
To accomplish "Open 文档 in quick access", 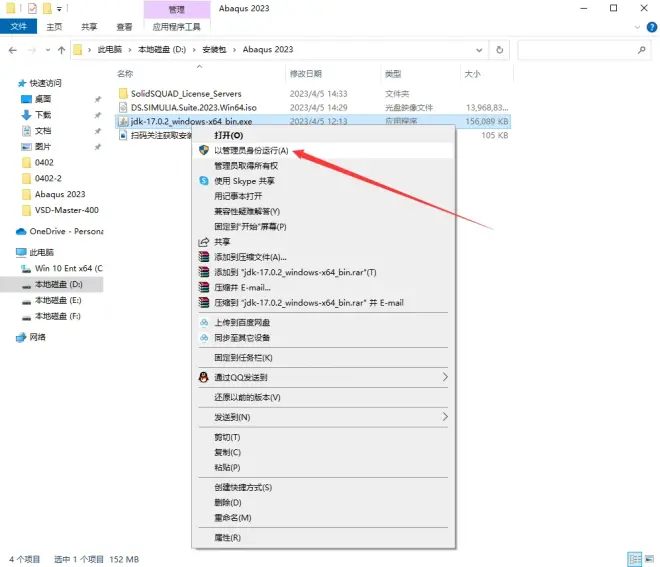I will 43,131.
